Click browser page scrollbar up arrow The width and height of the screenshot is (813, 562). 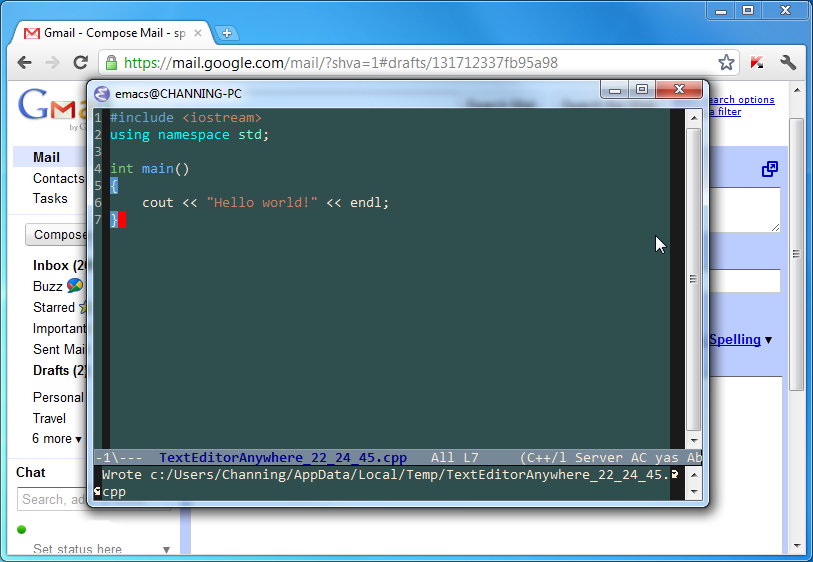(x=796, y=90)
